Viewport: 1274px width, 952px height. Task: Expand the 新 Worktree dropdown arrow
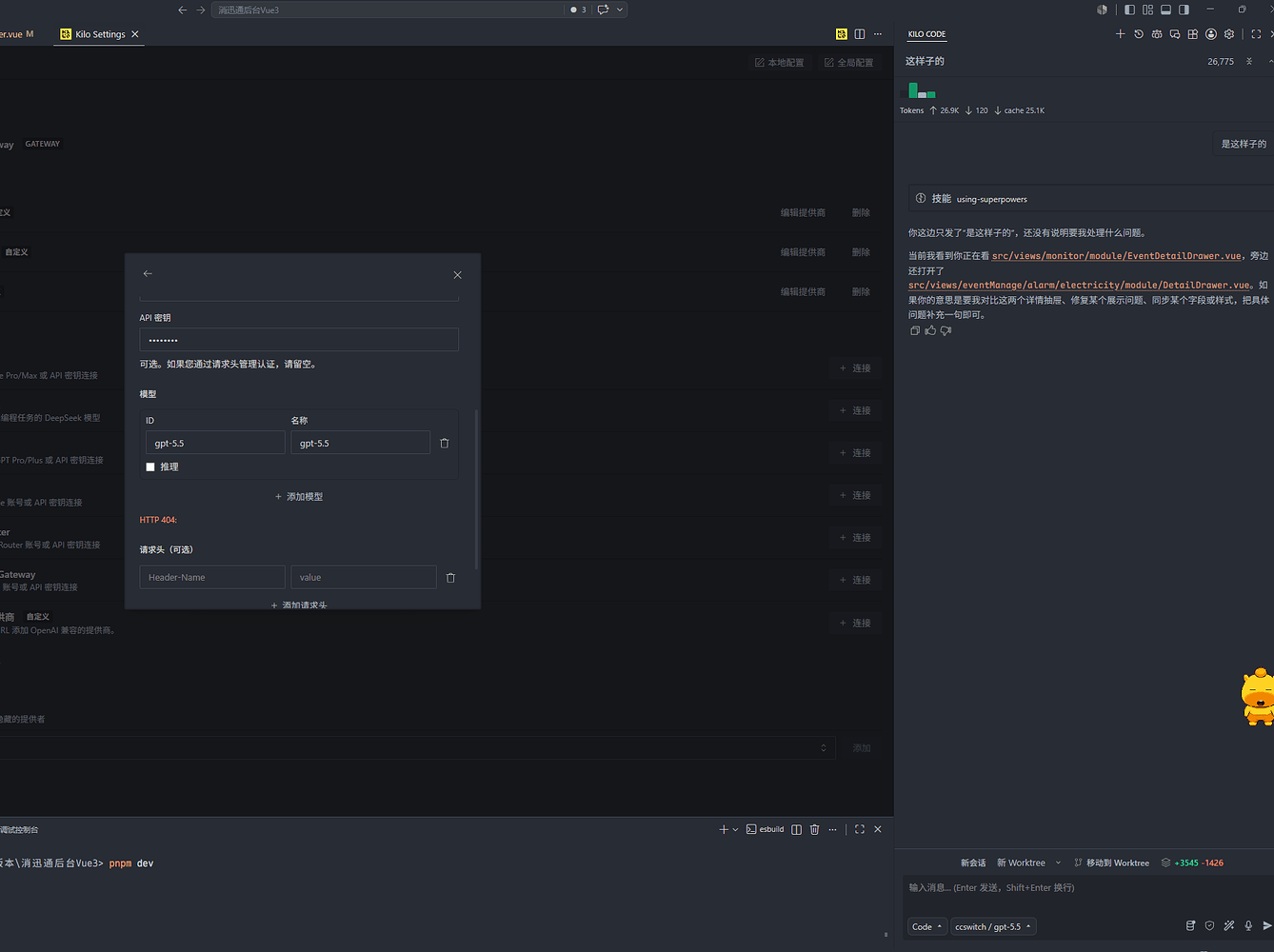pos(1058,863)
